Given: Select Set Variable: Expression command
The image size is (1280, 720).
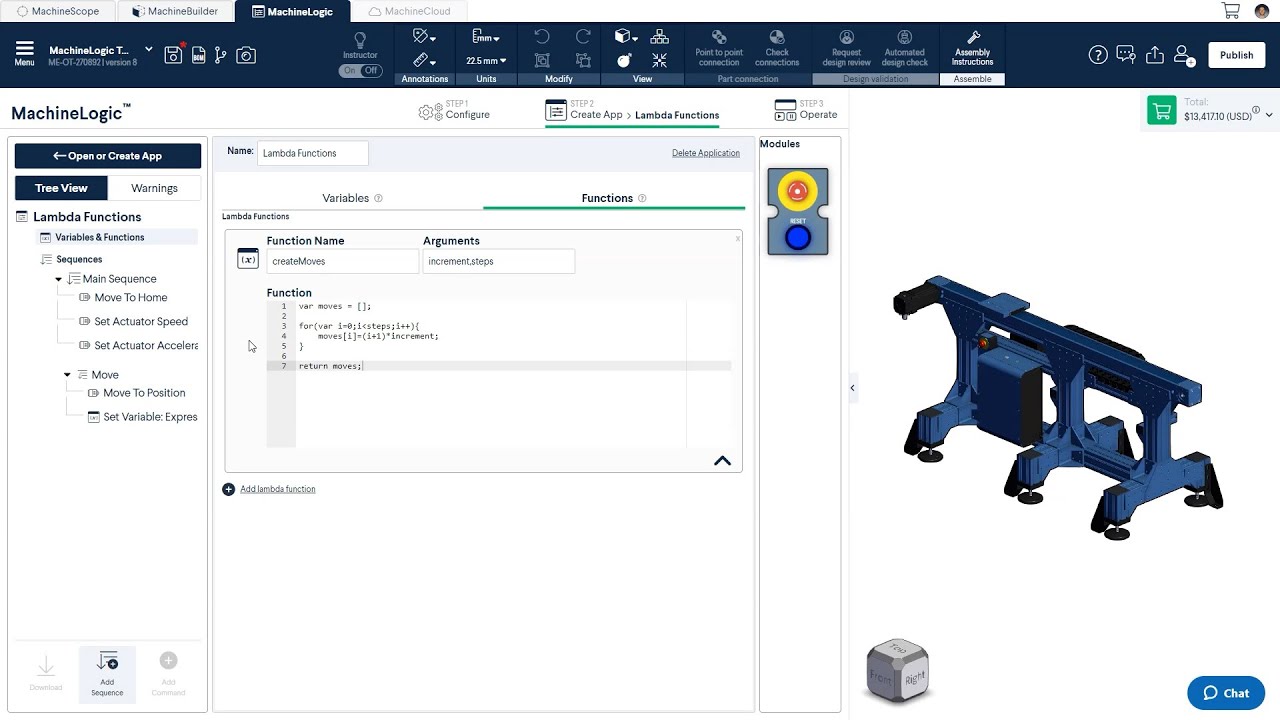Looking at the screenshot, I should click(x=142, y=417).
